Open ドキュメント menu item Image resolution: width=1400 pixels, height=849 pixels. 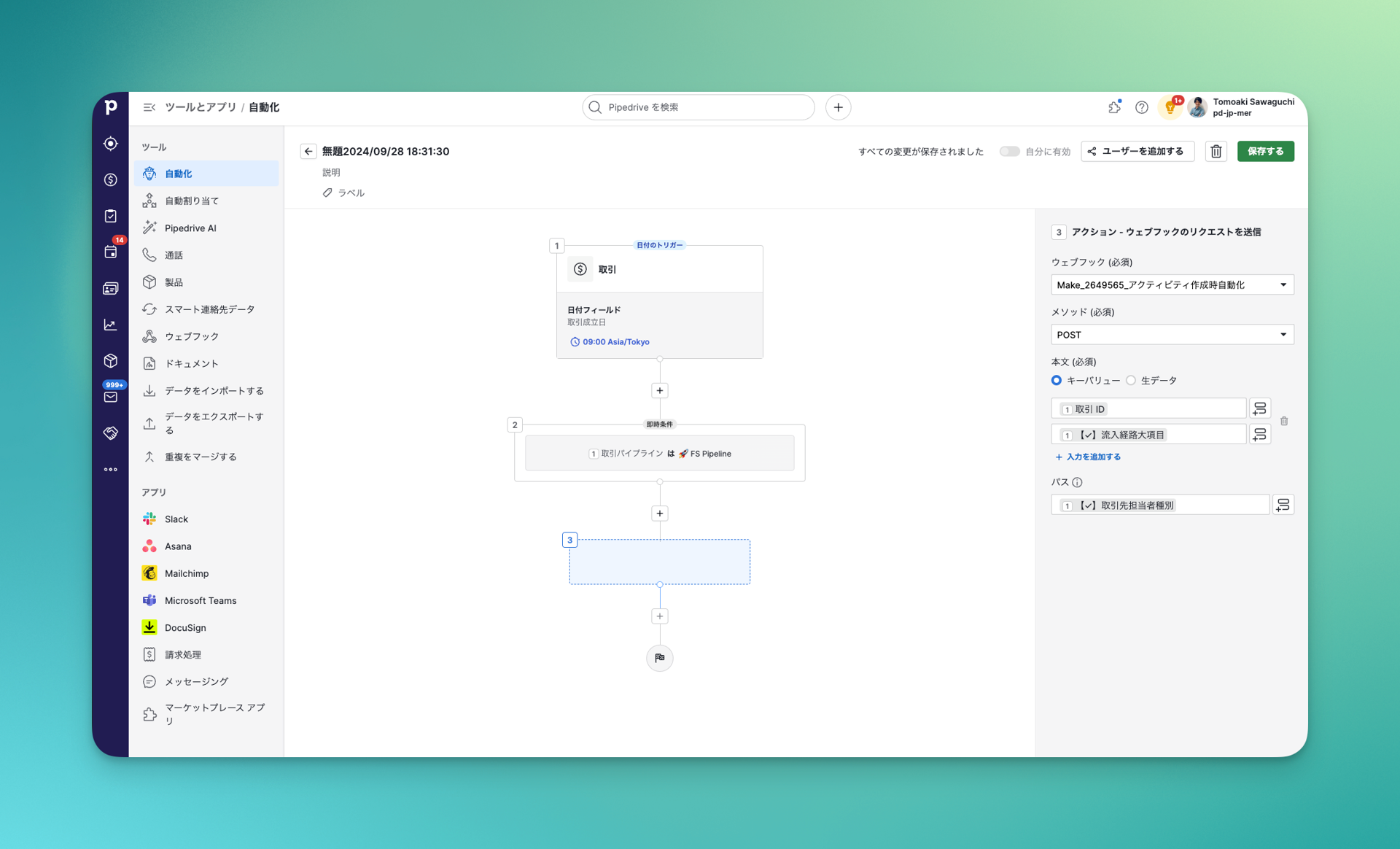pos(206,363)
